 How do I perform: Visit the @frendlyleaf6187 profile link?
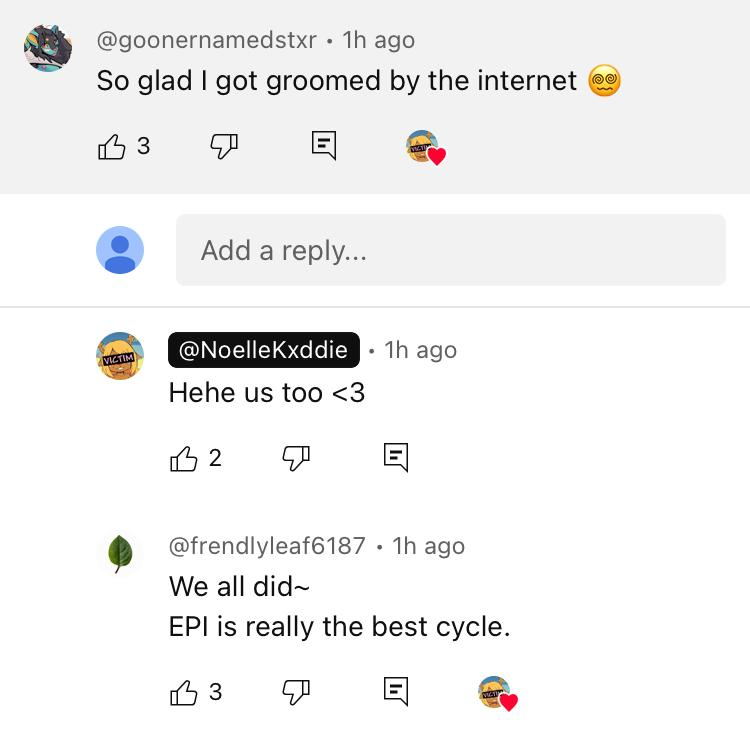tap(267, 546)
